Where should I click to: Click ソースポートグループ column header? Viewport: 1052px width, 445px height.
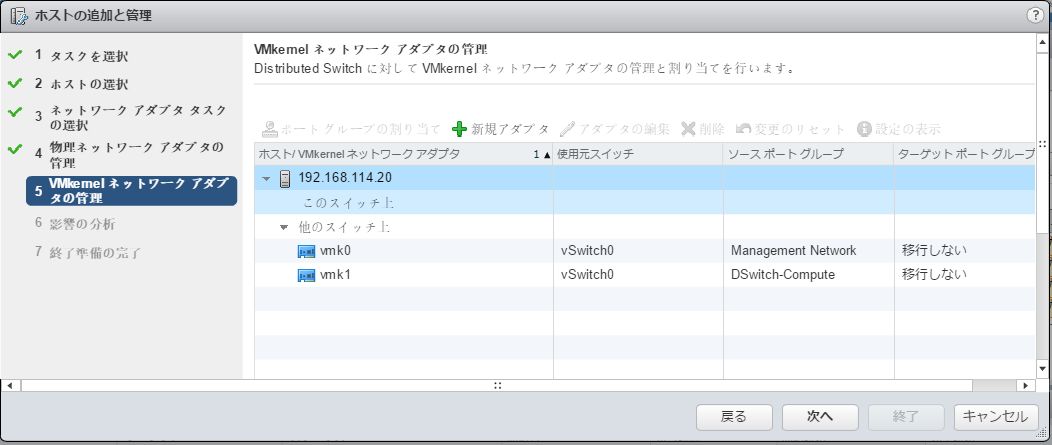coord(808,154)
